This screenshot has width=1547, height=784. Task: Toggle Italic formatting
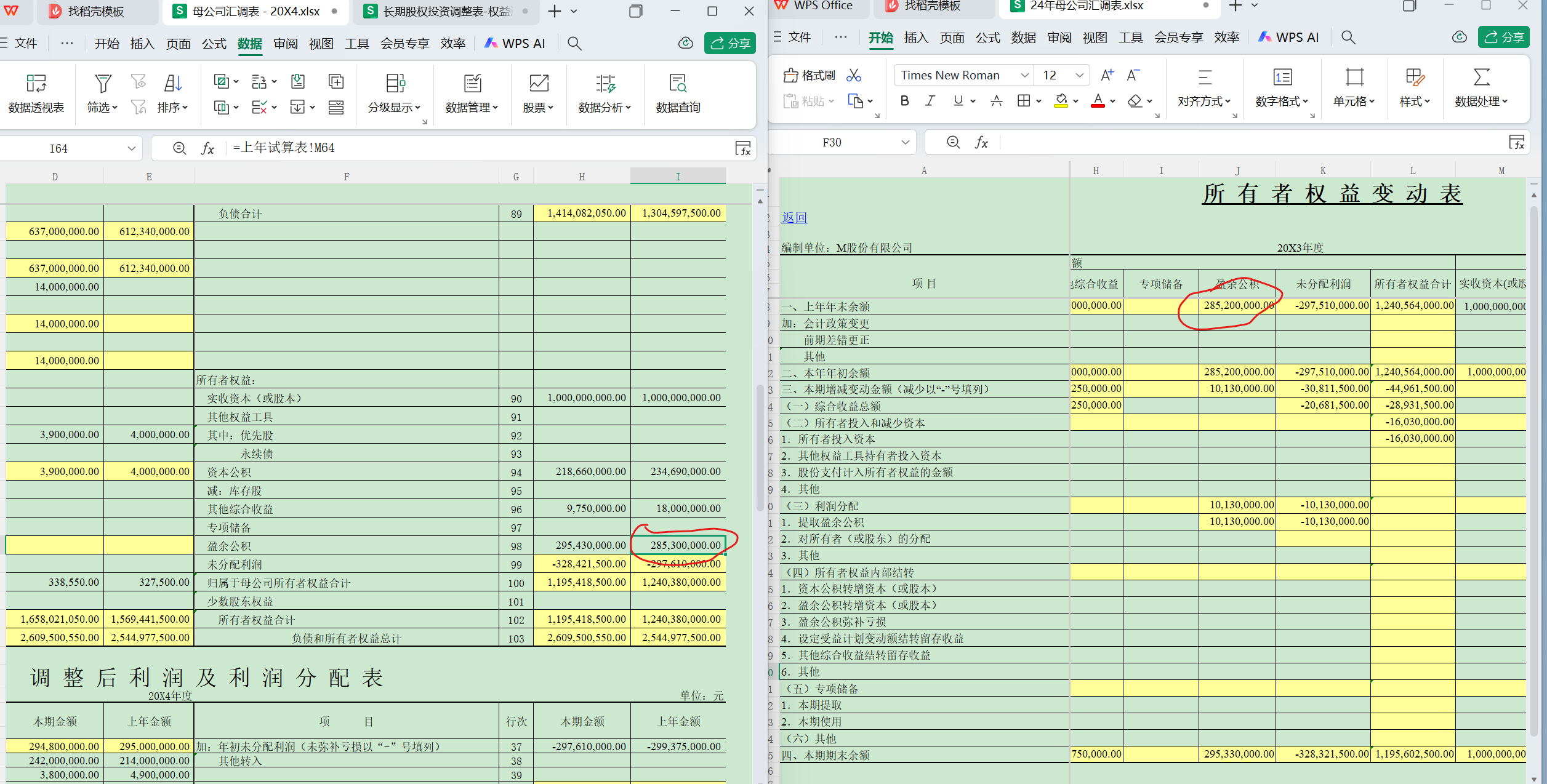click(x=930, y=101)
